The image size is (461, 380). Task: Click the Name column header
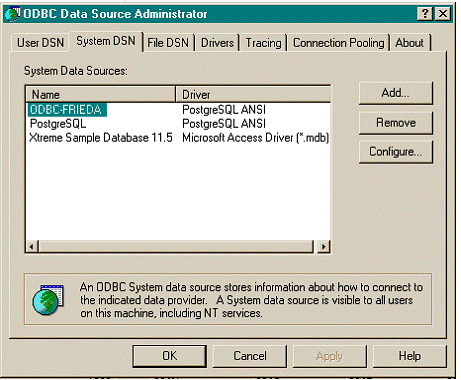point(100,94)
